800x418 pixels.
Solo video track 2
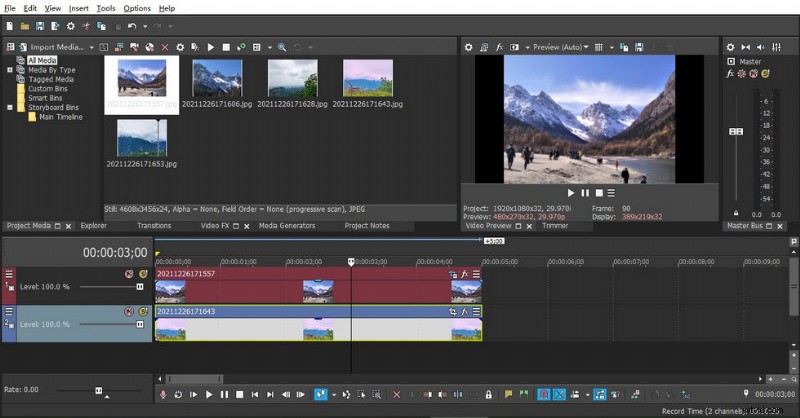(143, 311)
